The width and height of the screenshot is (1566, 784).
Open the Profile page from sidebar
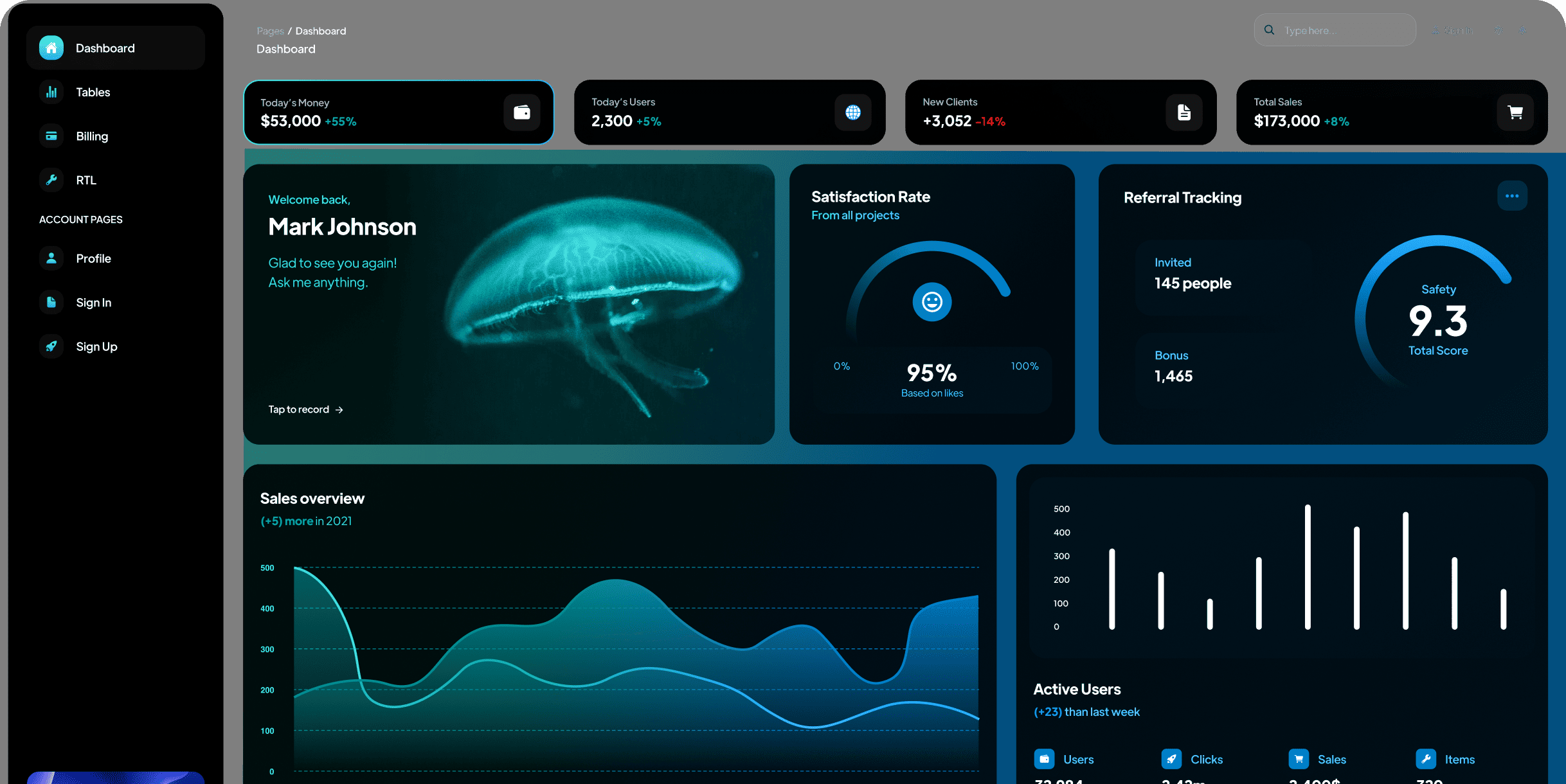(x=116, y=258)
